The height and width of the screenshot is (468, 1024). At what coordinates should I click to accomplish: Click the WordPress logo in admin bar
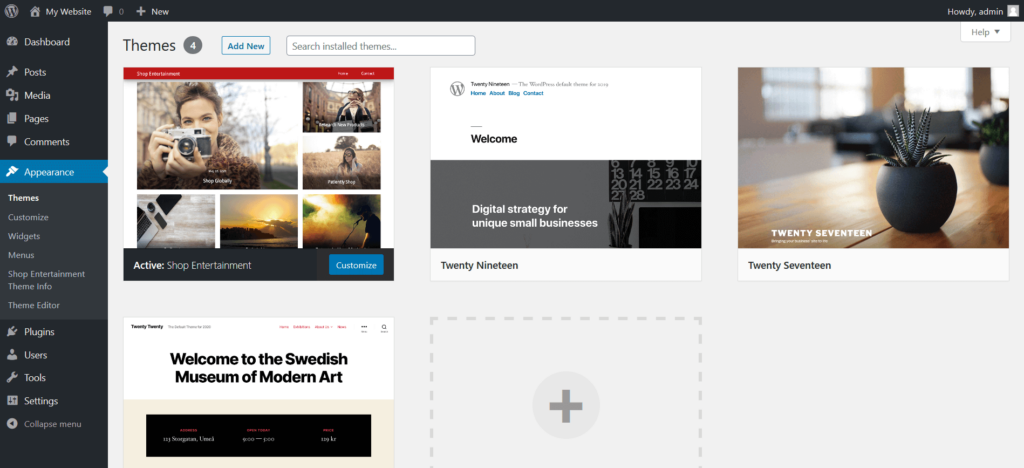[11, 11]
